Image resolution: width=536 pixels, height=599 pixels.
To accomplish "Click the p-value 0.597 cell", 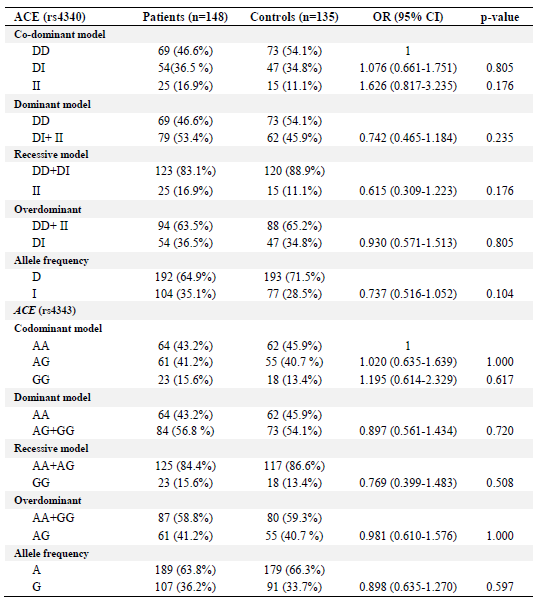I will click(500, 587).
